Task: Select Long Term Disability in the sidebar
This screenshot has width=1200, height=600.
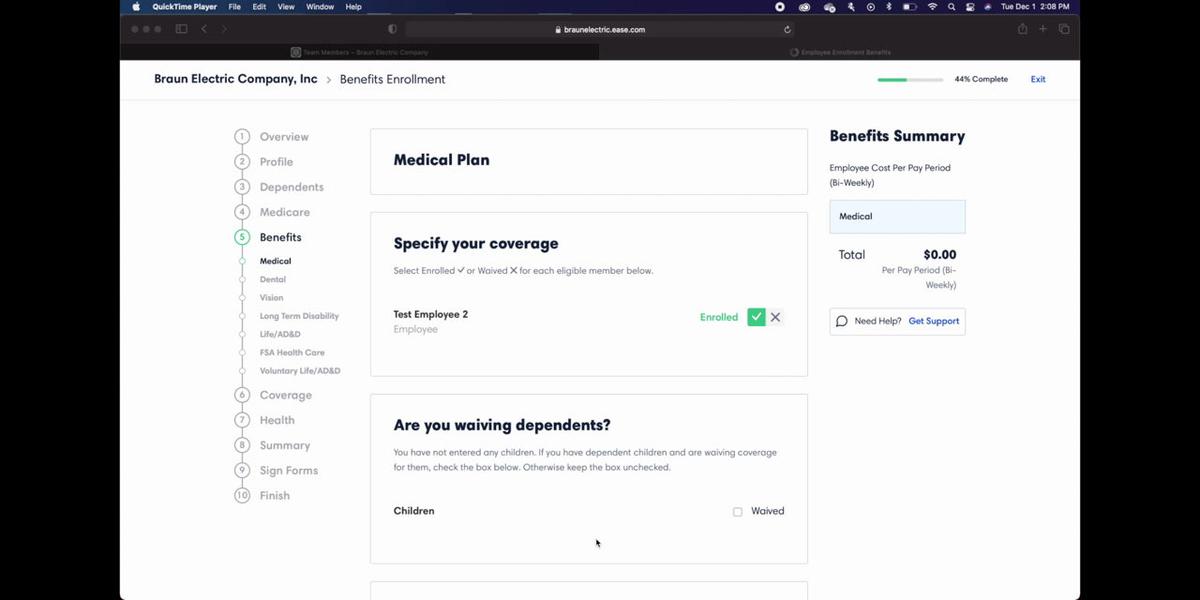Action: click(299, 316)
